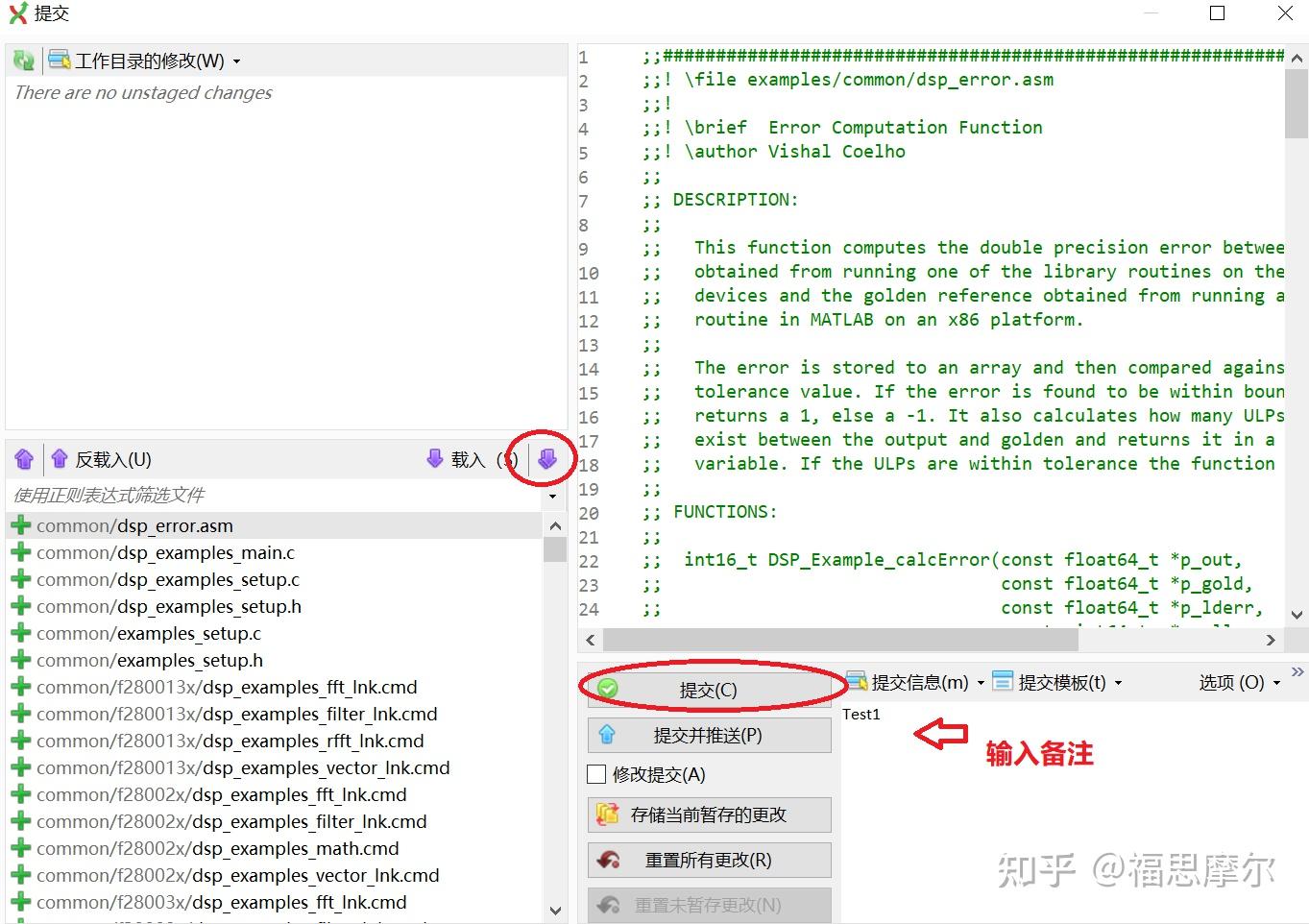Click single up-arrow unstage icon beside 反载入(U)
The image size is (1309, 924).
(x=60, y=458)
